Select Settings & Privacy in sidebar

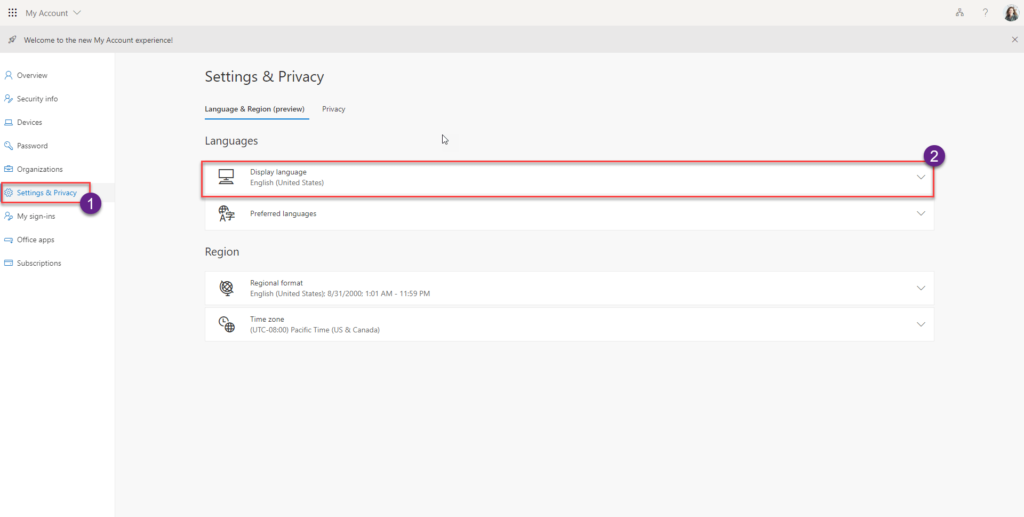click(46, 192)
